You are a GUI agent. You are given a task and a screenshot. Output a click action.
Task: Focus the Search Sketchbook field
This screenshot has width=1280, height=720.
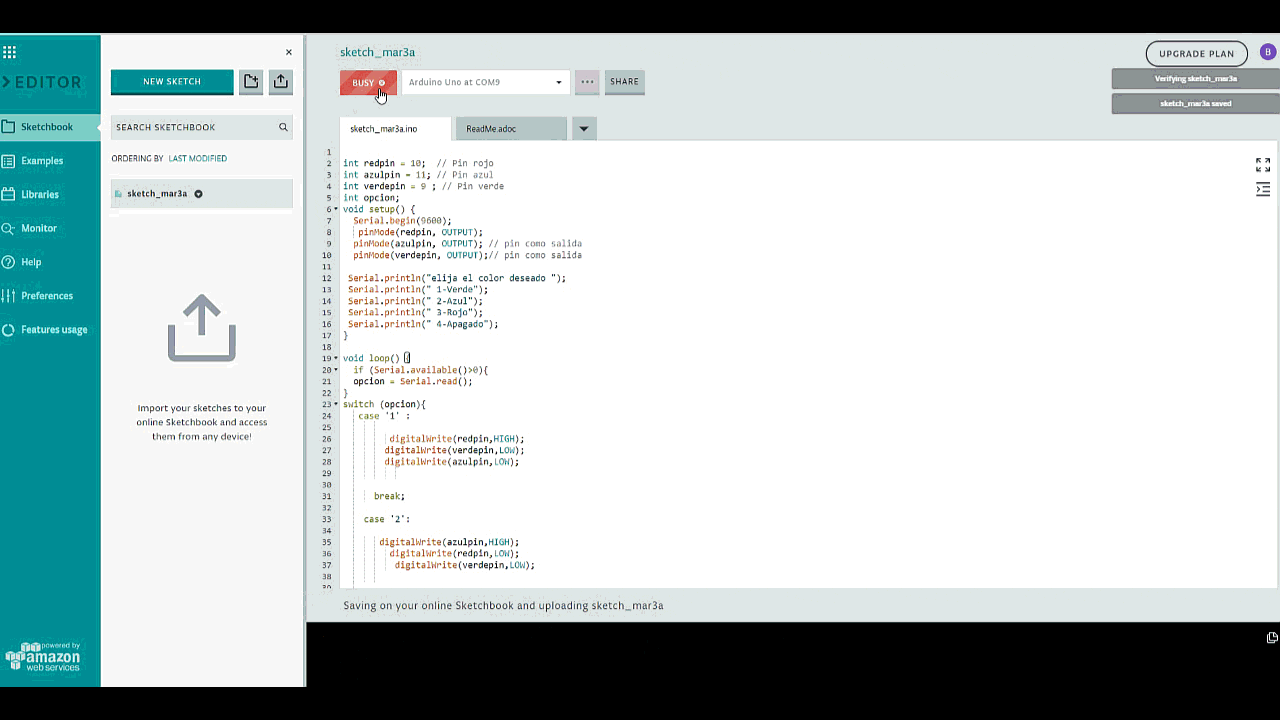(x=192, y=127)
